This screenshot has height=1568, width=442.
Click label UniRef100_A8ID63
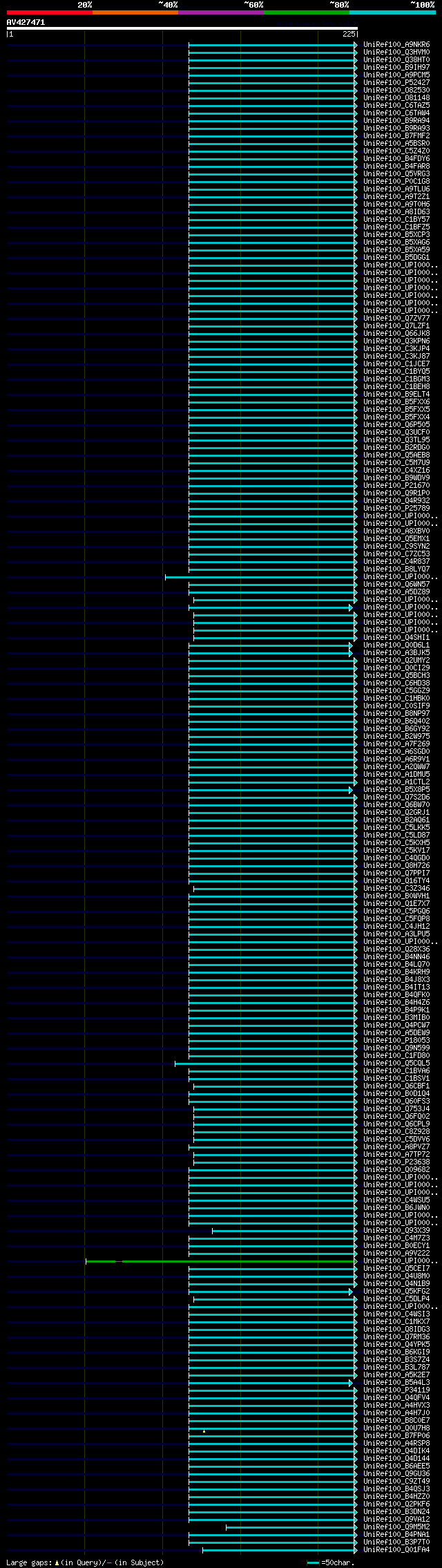[x=396, y=212]
